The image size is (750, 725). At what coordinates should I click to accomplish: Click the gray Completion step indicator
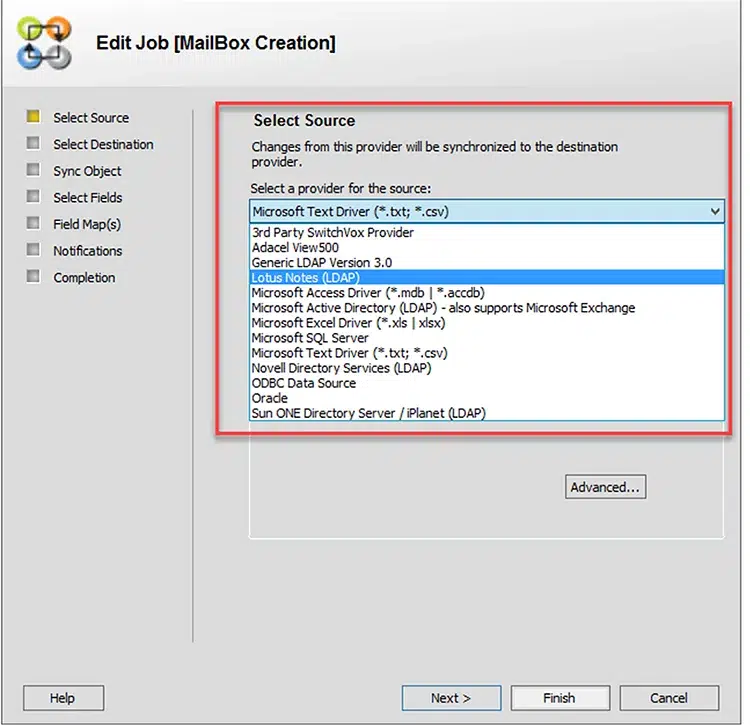click(x=33, y=276)
